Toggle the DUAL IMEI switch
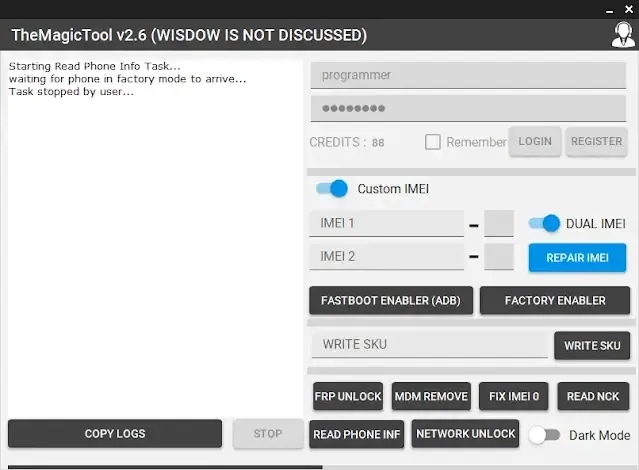 [544, 223]
